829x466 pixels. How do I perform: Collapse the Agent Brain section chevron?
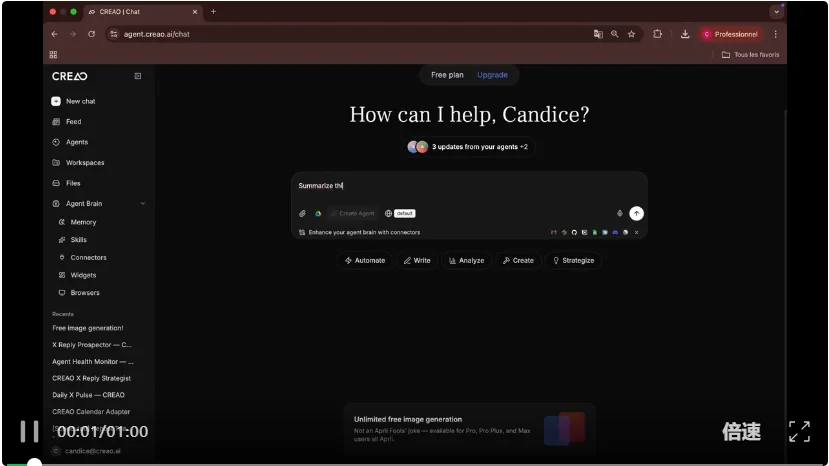coord(143,204)
